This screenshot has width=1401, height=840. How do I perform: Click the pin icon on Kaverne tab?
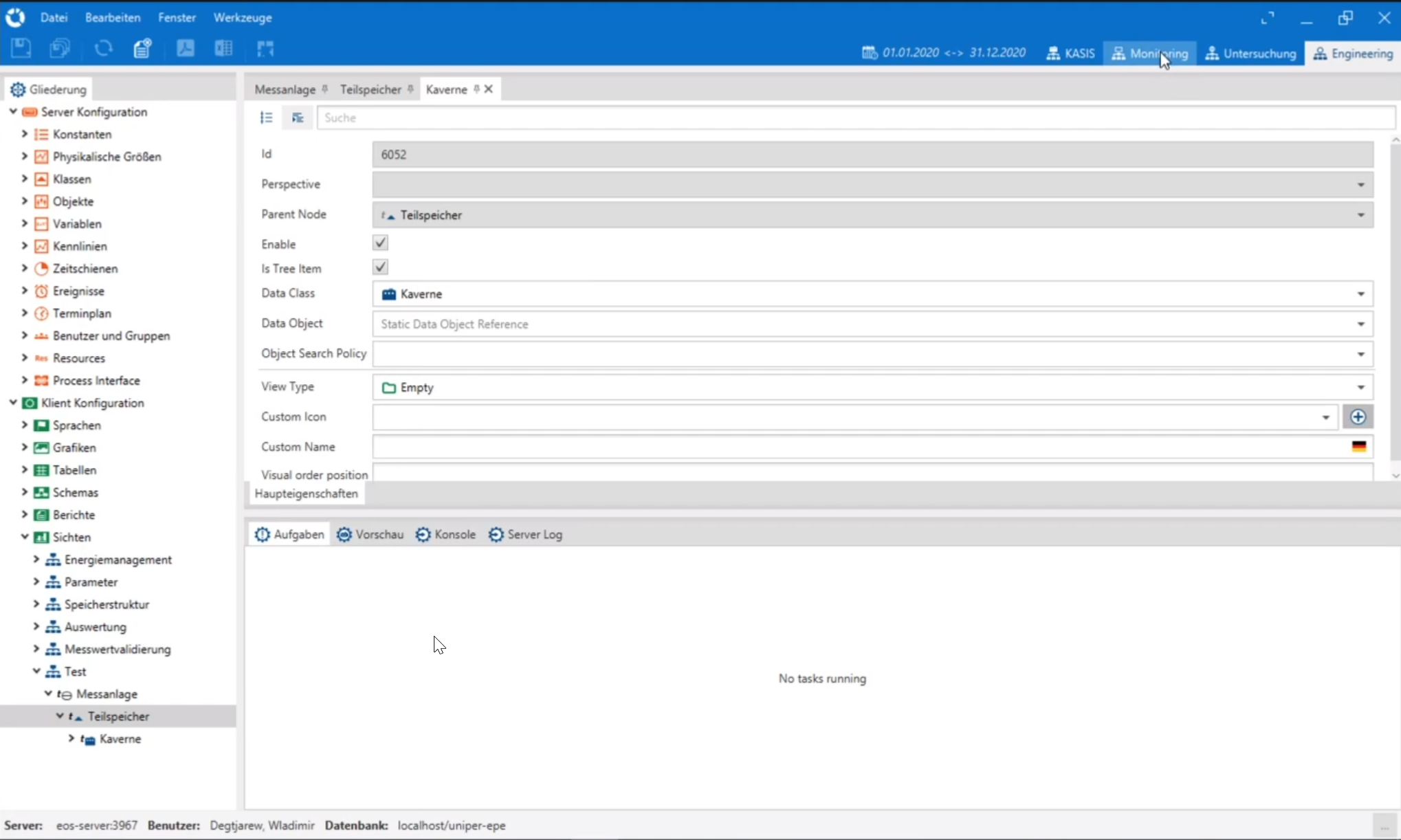(x=476, y=89)
